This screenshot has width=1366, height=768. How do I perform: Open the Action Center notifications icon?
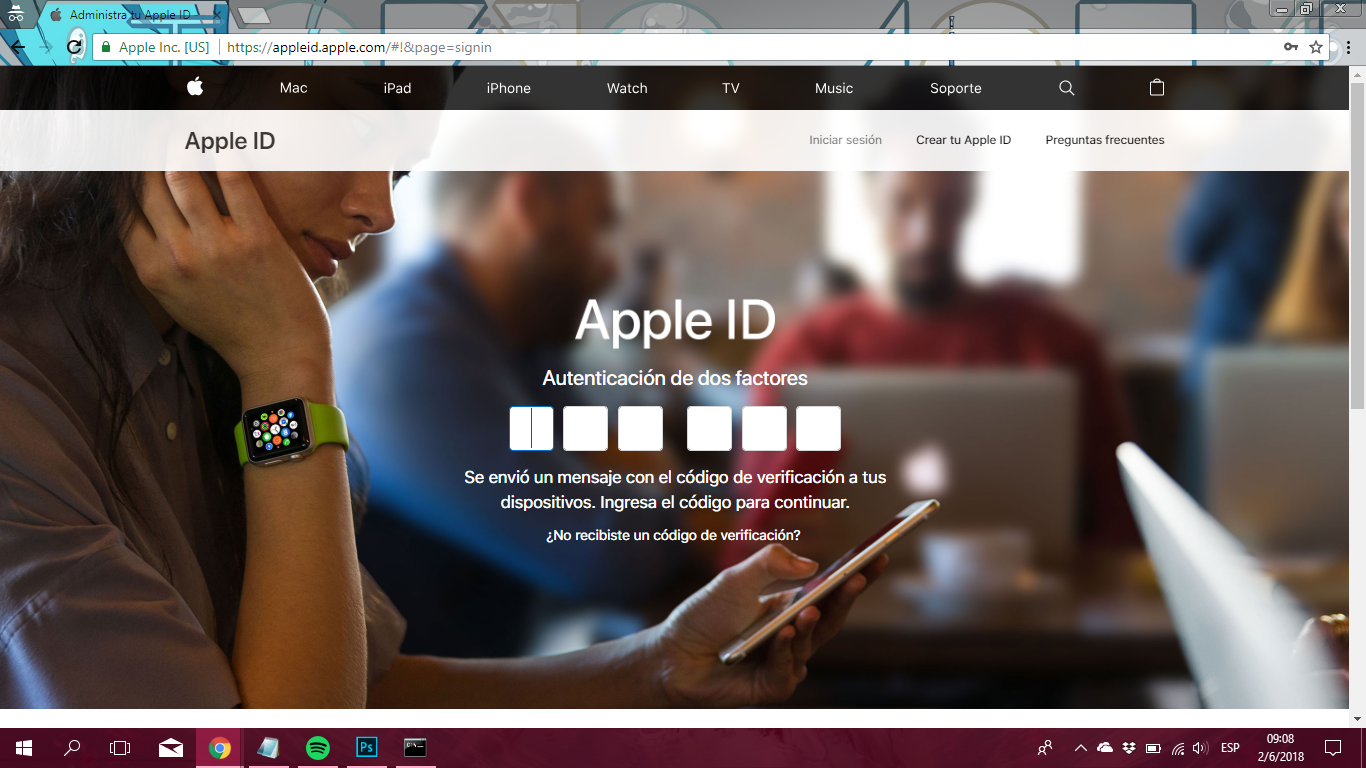(1333, 748)
